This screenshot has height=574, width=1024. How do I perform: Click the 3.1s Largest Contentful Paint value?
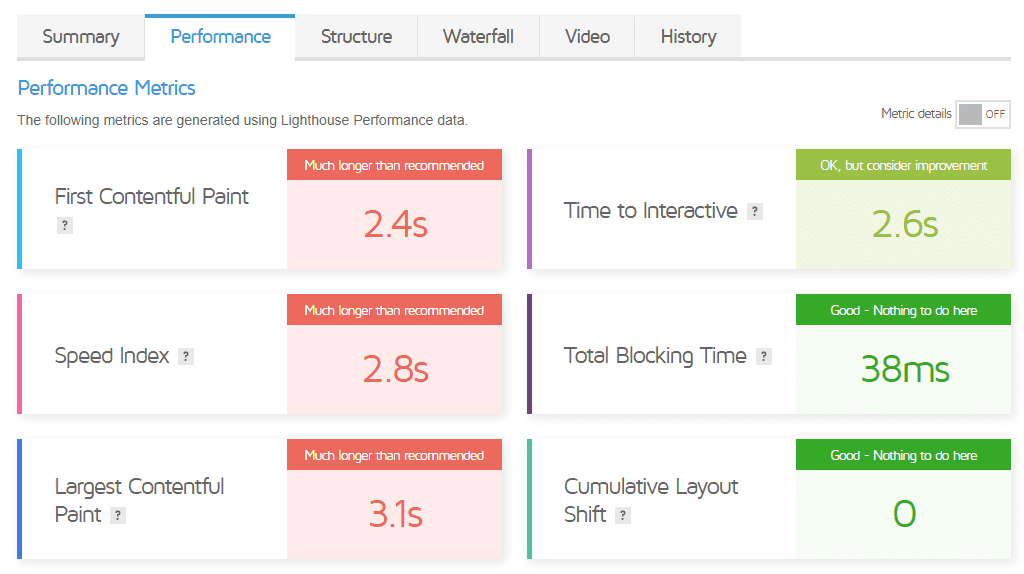tap(395, 515)
